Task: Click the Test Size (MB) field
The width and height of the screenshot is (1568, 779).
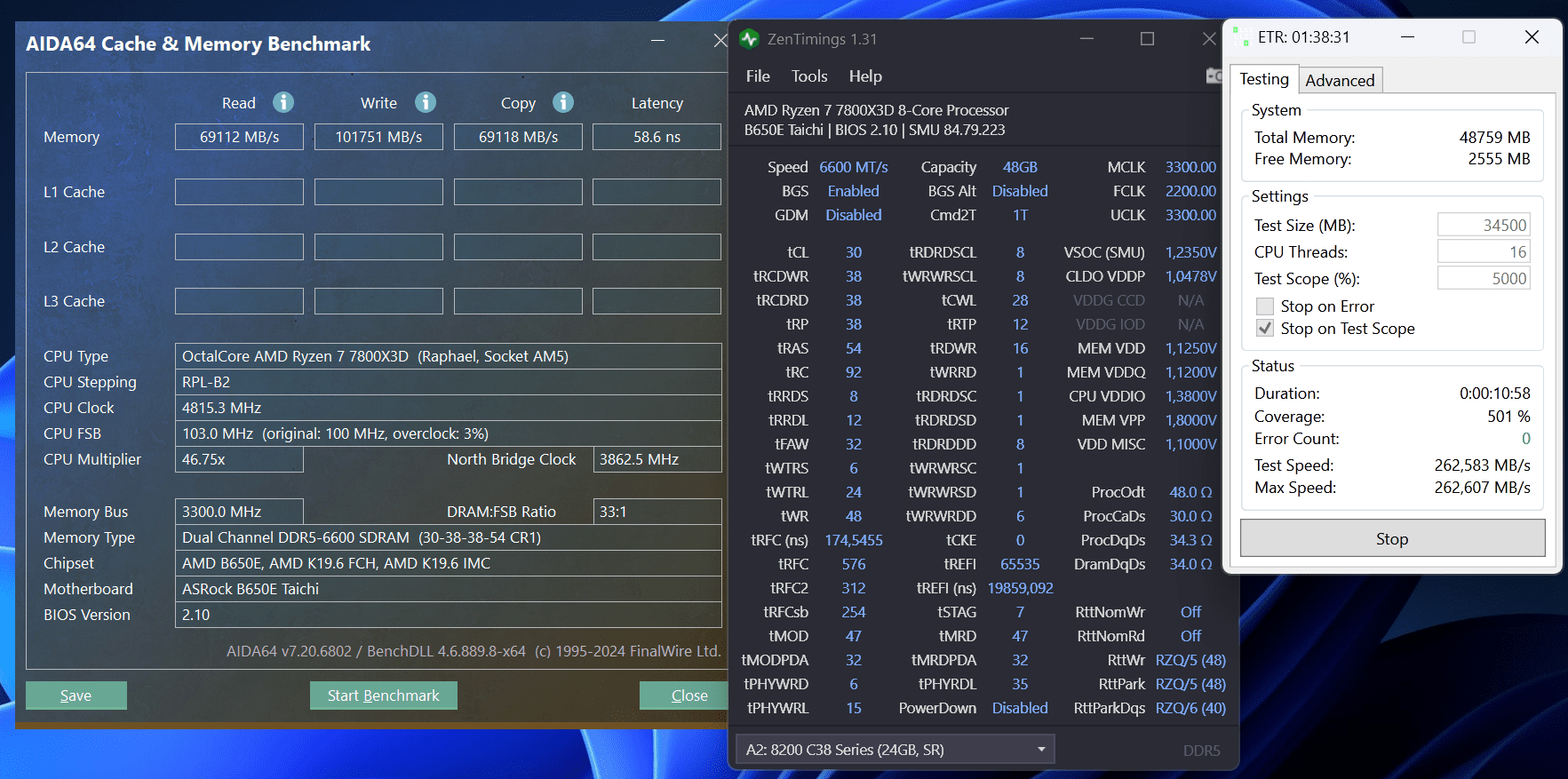Action: (x=1484, y=226)
